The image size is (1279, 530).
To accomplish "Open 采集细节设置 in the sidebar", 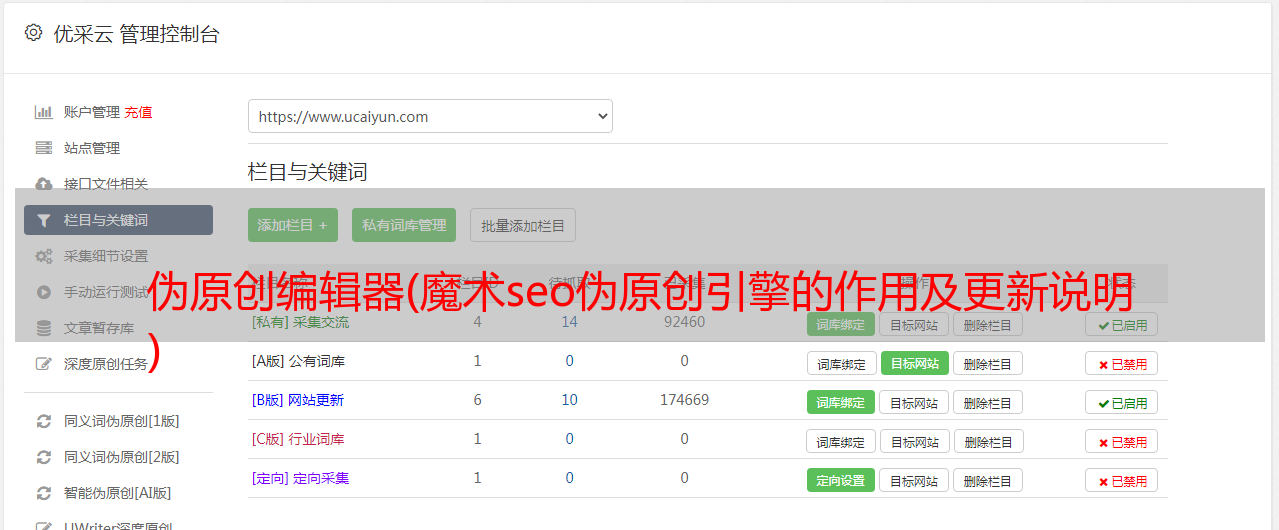I will point(106,256).
